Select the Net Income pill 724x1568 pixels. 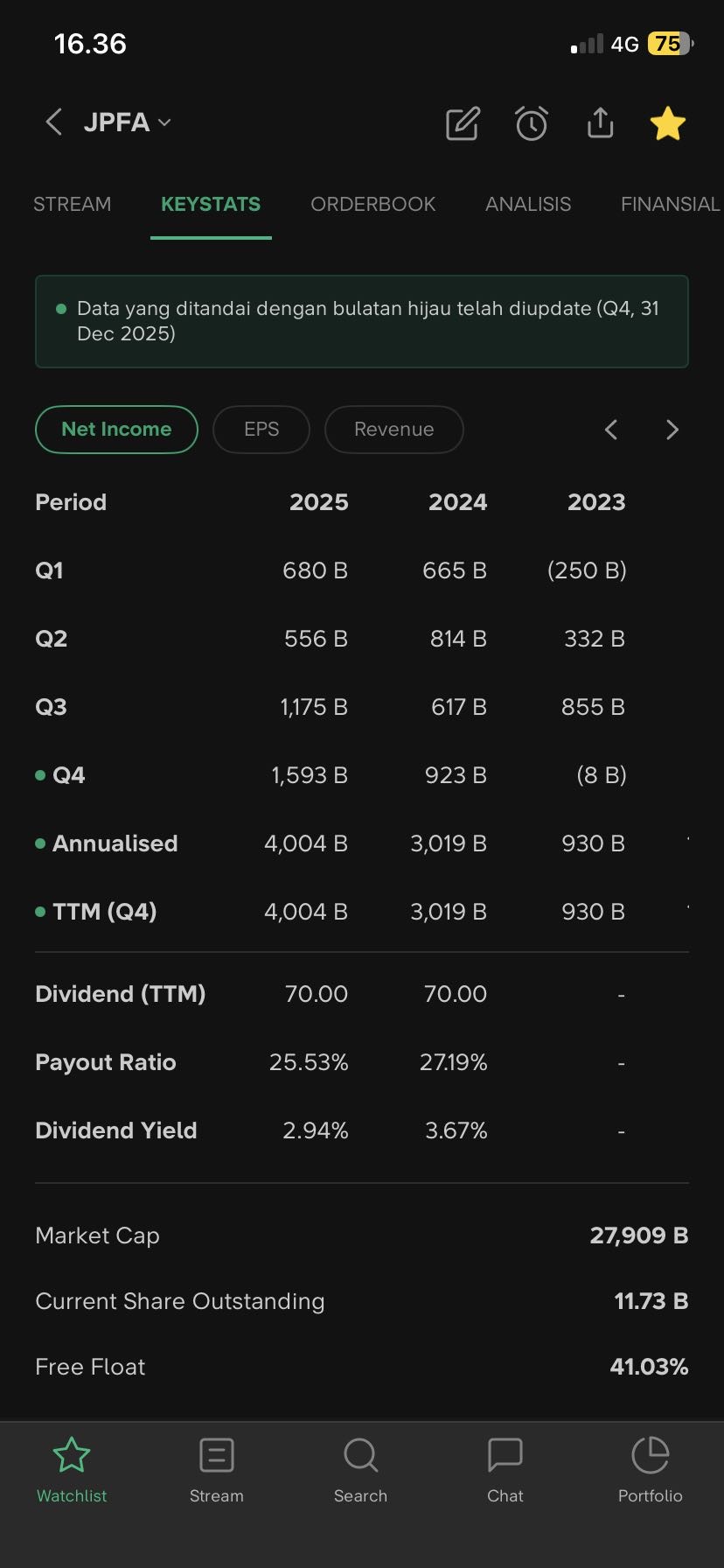(116, 430)
